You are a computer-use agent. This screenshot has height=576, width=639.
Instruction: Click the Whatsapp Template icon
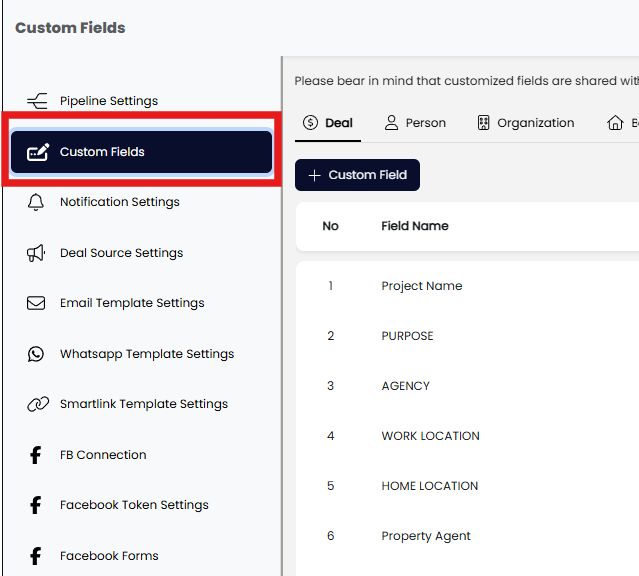point(37,354)
